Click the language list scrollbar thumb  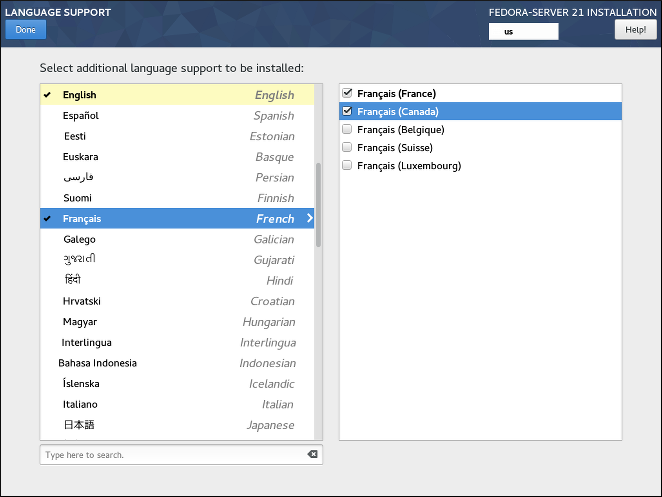pos(318,205)
